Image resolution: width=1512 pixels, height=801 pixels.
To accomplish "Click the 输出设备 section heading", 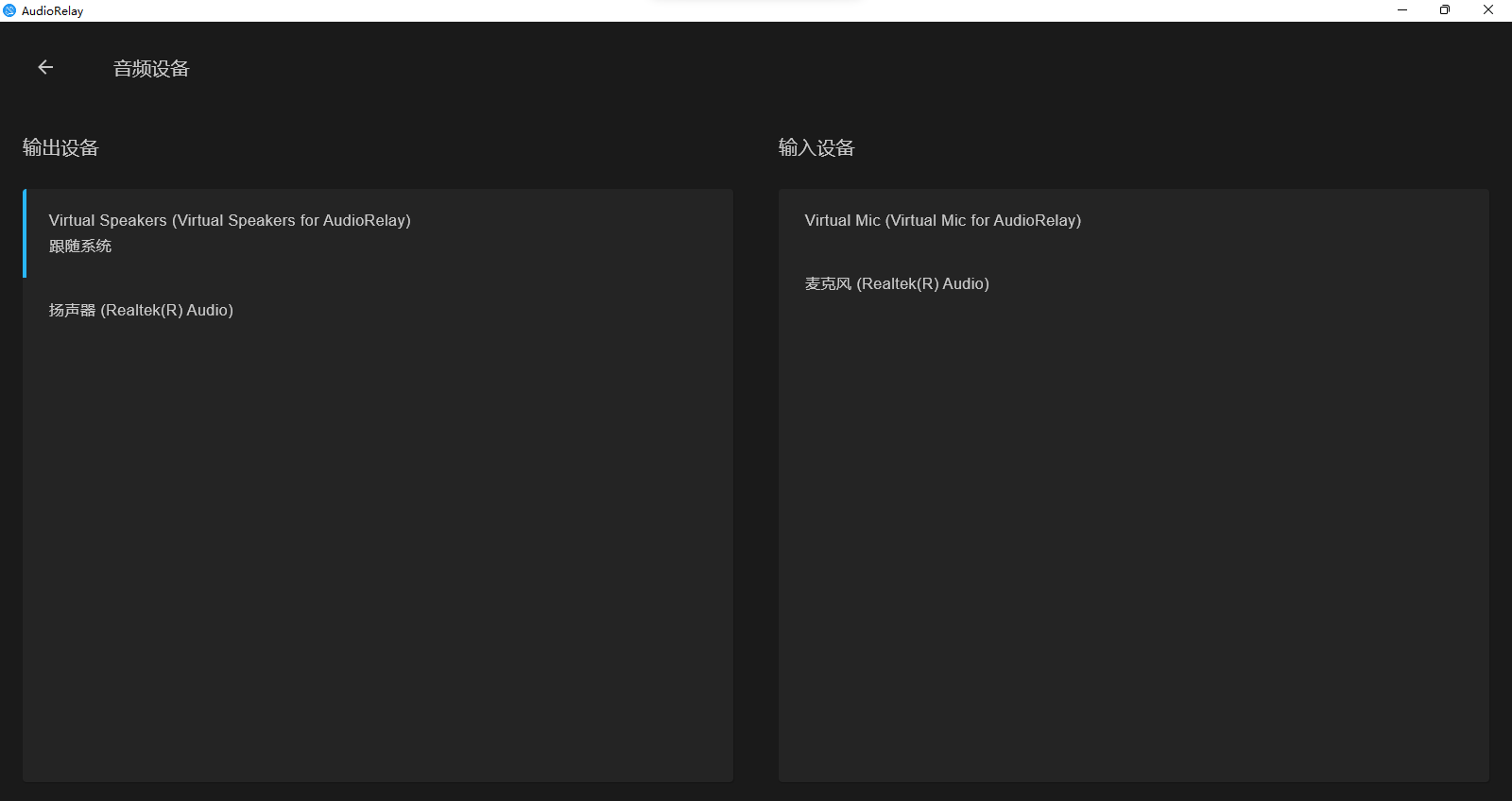I will click(60, 147).
